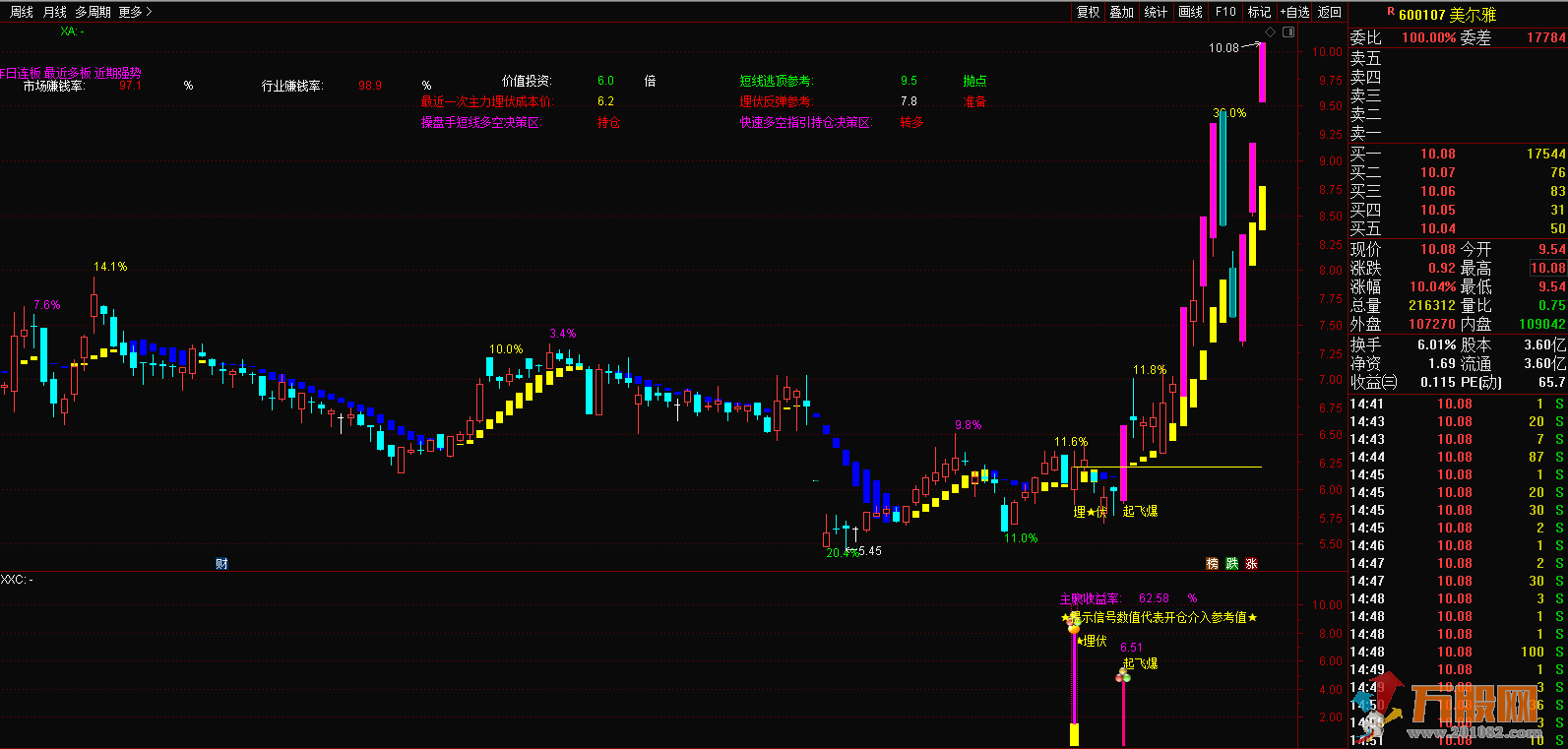1568x749 pixels.
Task: Click the diamond marker icon above the chart
Action: (1271, 32)
